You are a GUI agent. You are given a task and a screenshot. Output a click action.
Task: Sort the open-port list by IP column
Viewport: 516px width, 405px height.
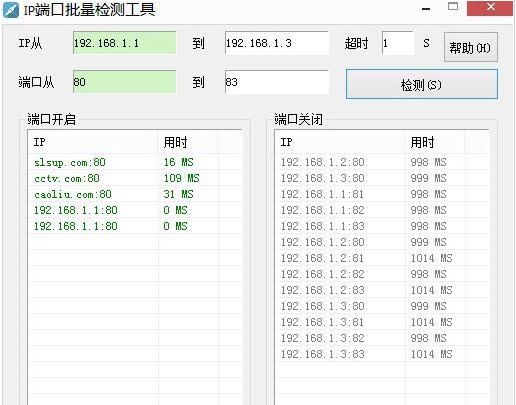93,142
